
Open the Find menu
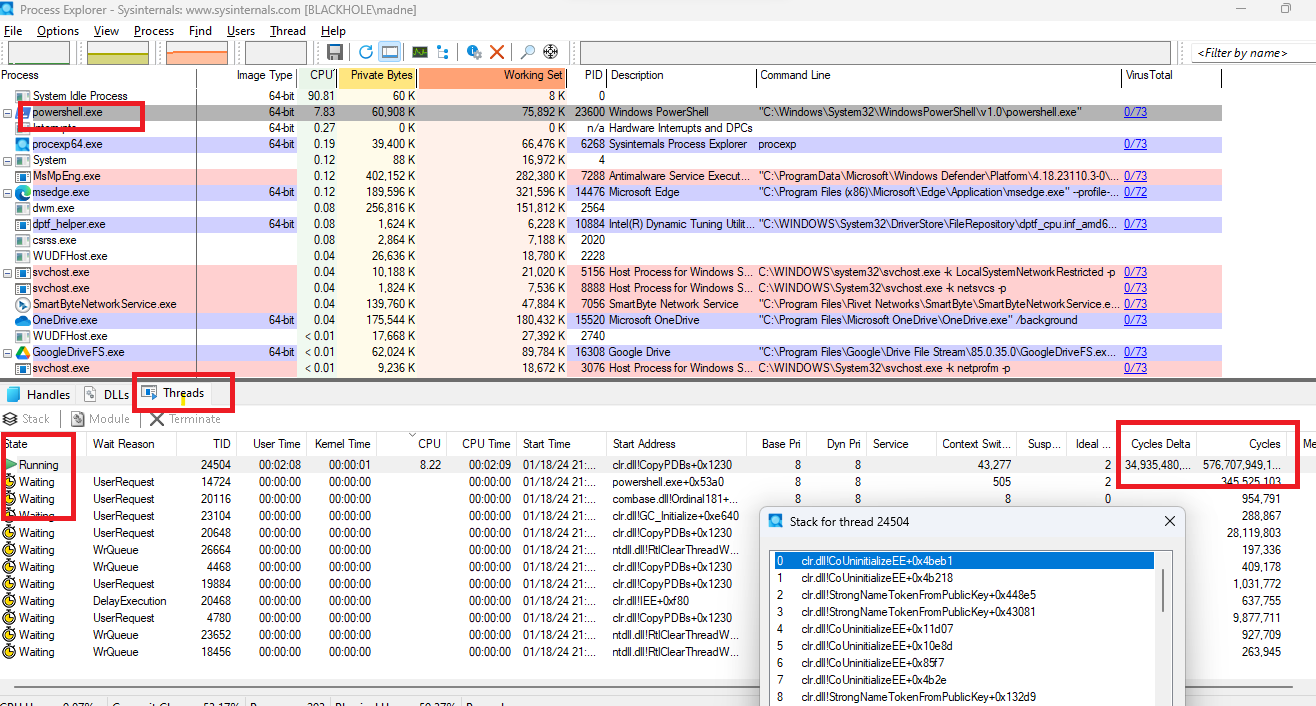pyautogui.click(x=200, y=31)
